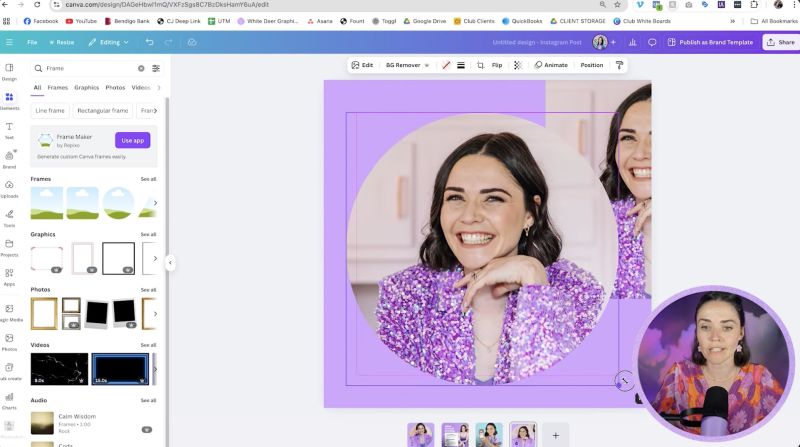
Task: Open the Magic Media sidebar panel
Action: (9, 313)
